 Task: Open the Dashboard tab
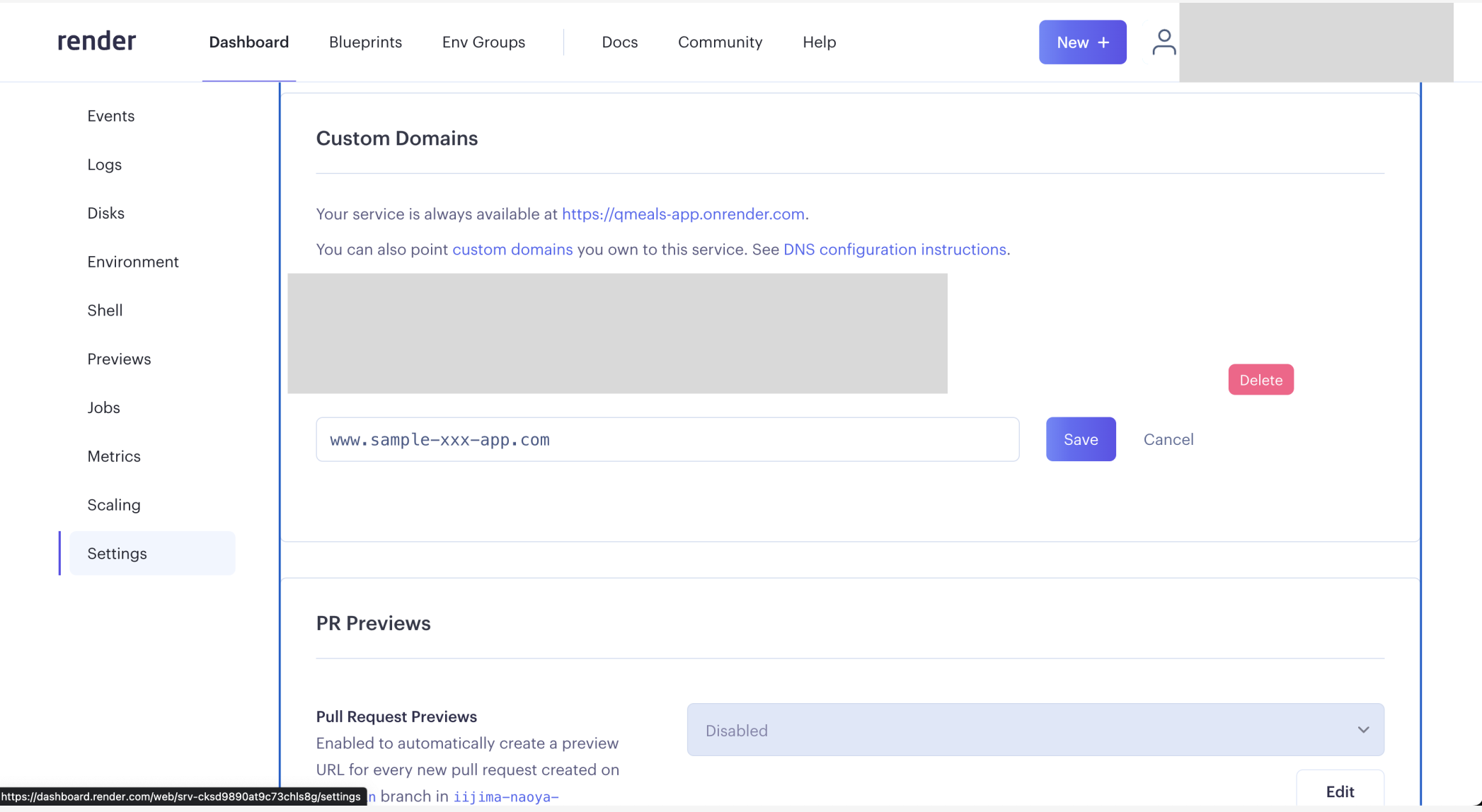coord(248,42)
